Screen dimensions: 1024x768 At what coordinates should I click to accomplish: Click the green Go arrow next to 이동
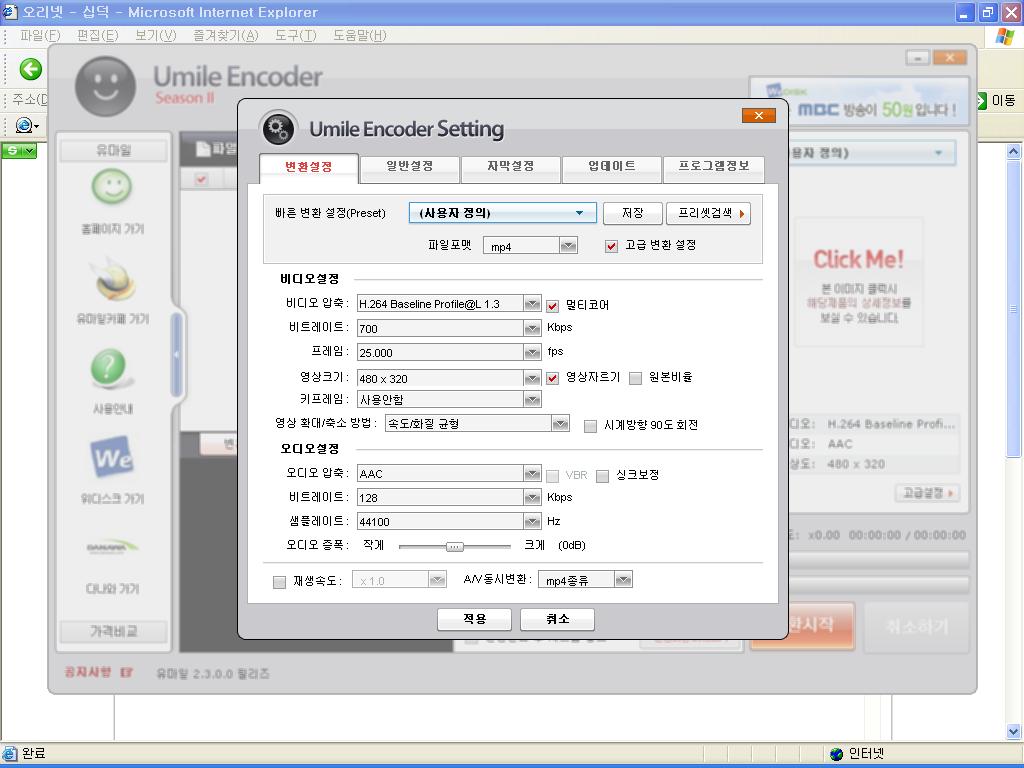pos(981,101)
